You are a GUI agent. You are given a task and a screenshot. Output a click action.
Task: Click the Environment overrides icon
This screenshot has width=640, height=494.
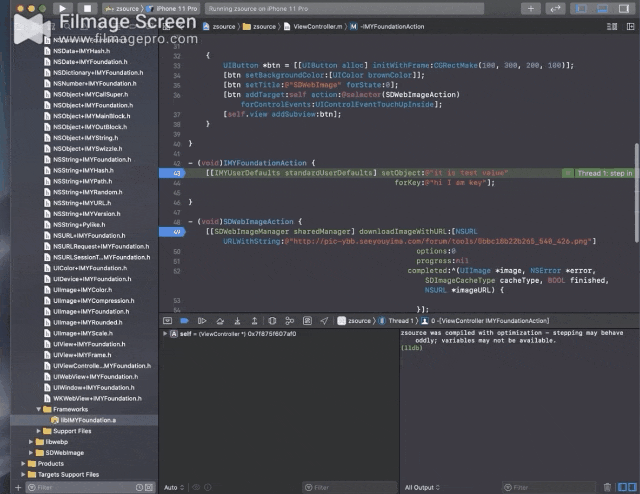tap(307, 321)
